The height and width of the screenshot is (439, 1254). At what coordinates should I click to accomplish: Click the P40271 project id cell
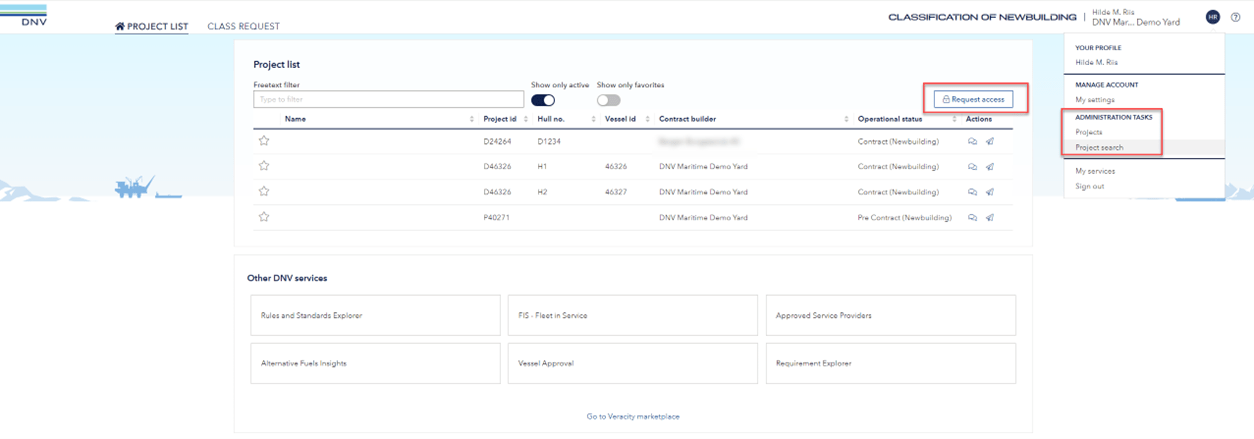(x=497, y=217)
